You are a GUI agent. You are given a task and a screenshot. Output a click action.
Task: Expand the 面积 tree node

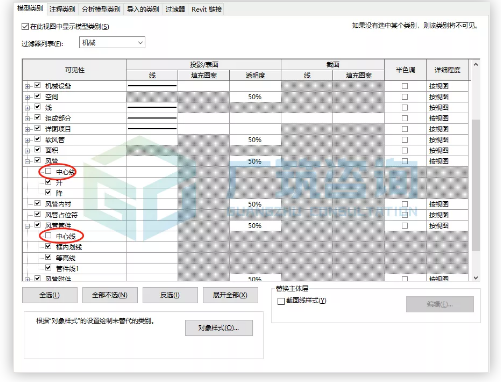pos(27,150)
